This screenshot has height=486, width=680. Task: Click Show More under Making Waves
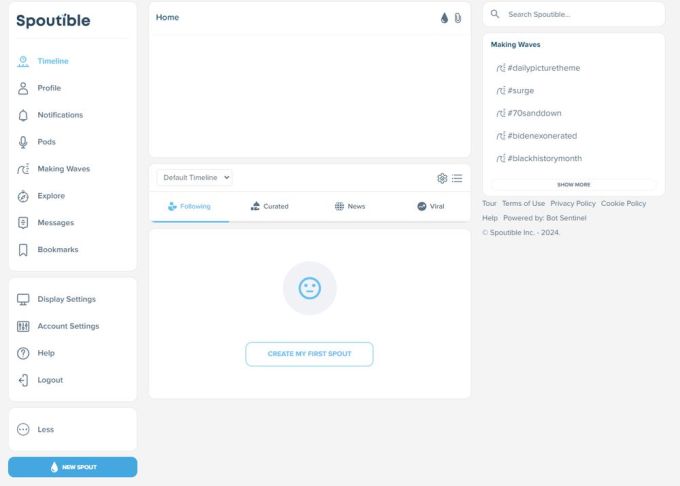[x=573, y=185]
